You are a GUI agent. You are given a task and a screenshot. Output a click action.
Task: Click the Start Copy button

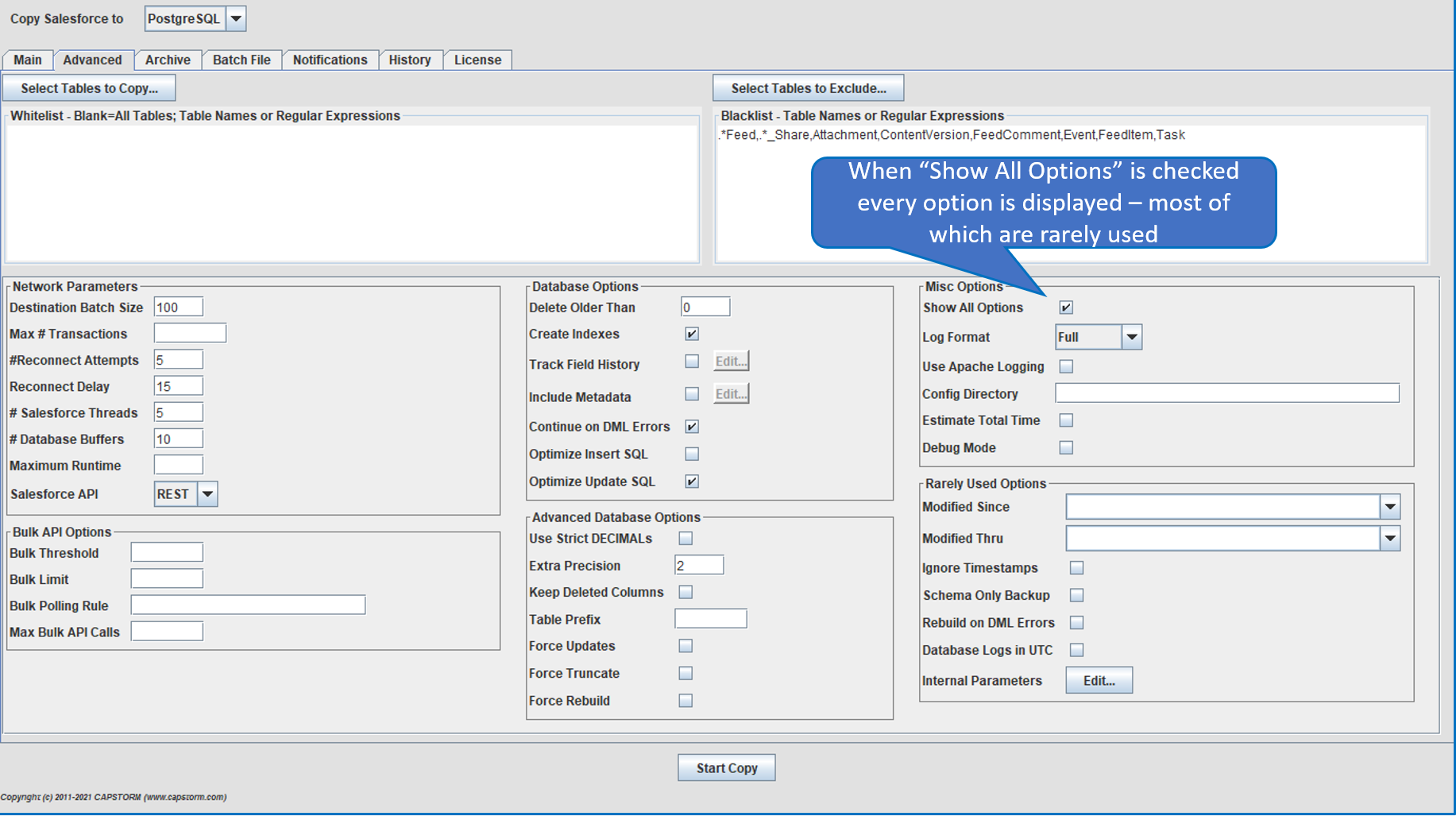coord(727,768)
